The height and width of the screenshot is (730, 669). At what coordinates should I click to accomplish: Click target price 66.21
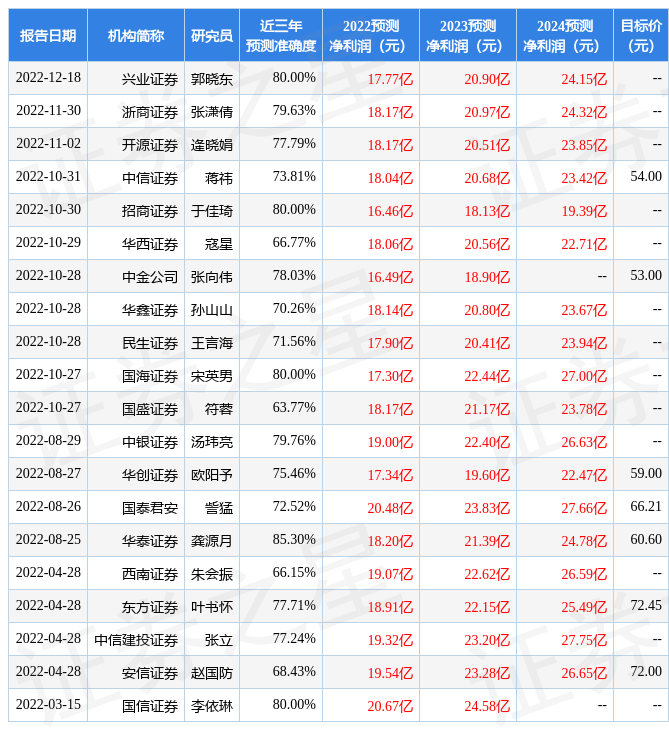646,507
